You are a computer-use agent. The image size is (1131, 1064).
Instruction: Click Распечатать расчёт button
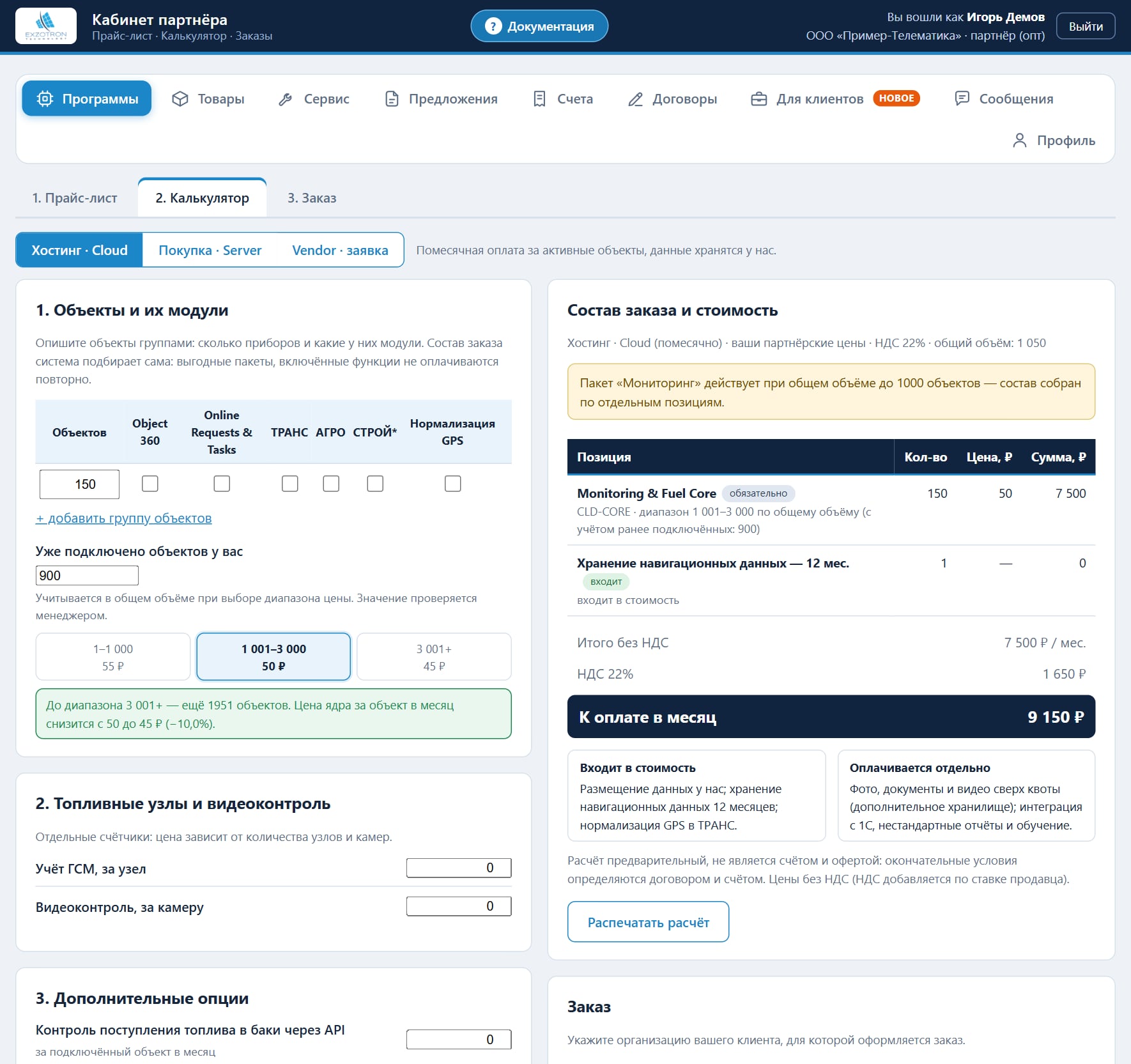pyautogui.click(x=648, y=922)
